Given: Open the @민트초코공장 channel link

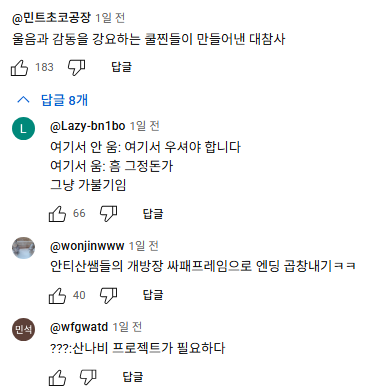Looking at the screenshot, I should (x=51, y=18).
